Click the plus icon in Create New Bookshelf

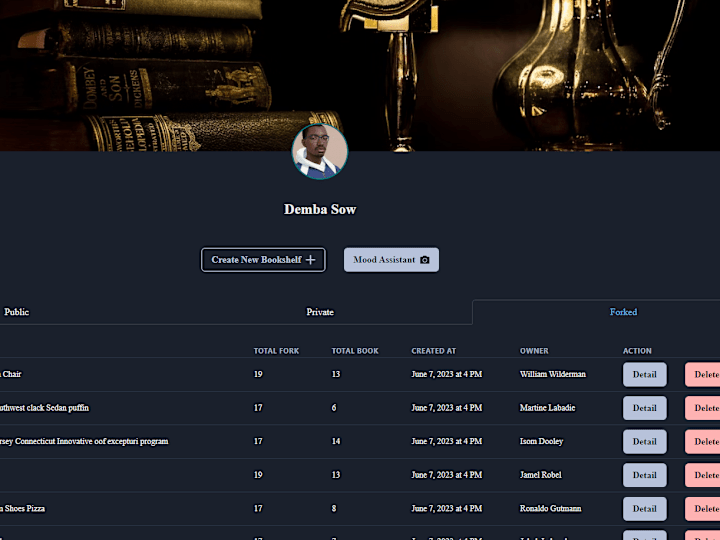point(310,259)
